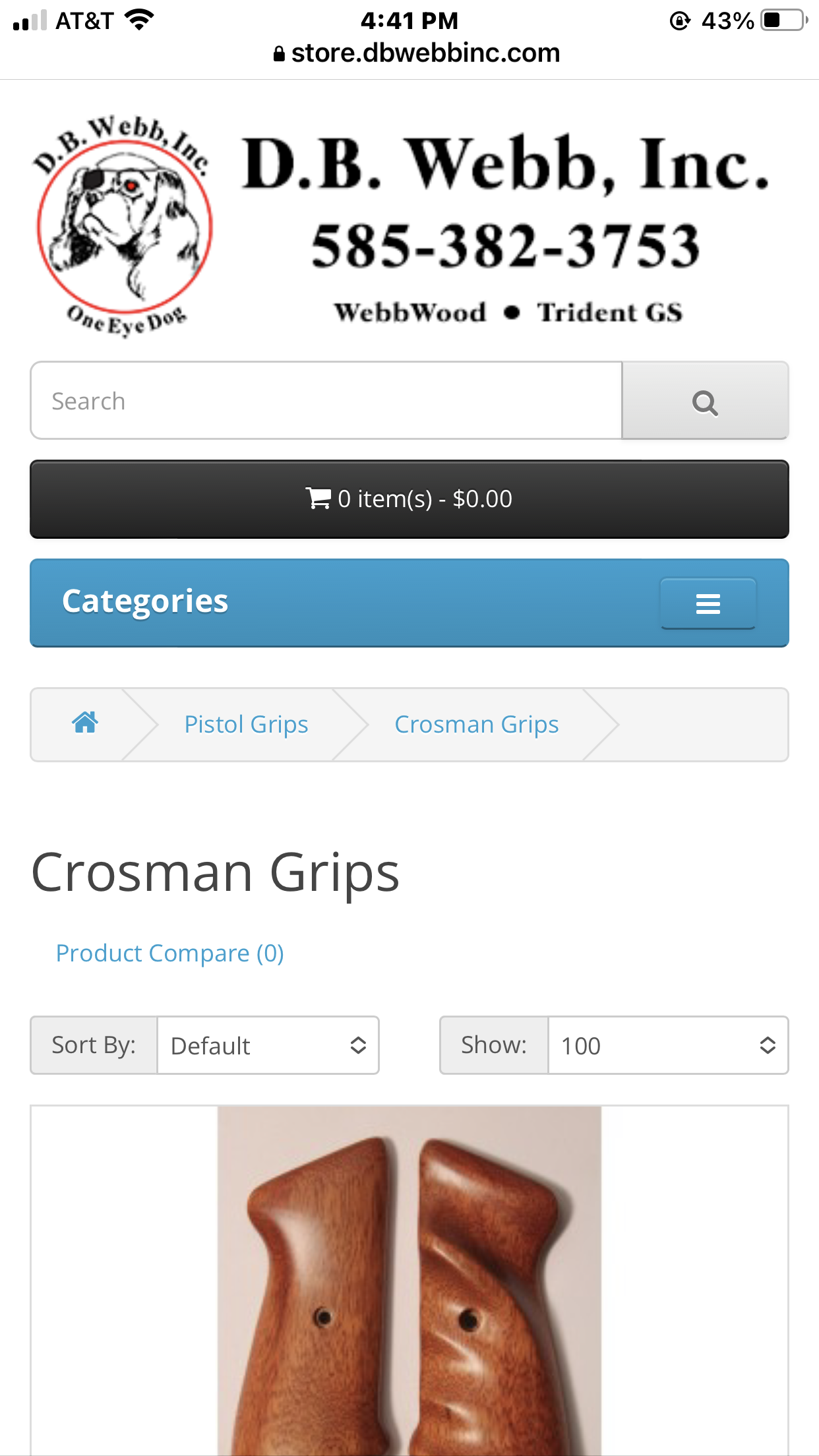Focus the Search input field
Screen dimensions: 819x1456
326,400
